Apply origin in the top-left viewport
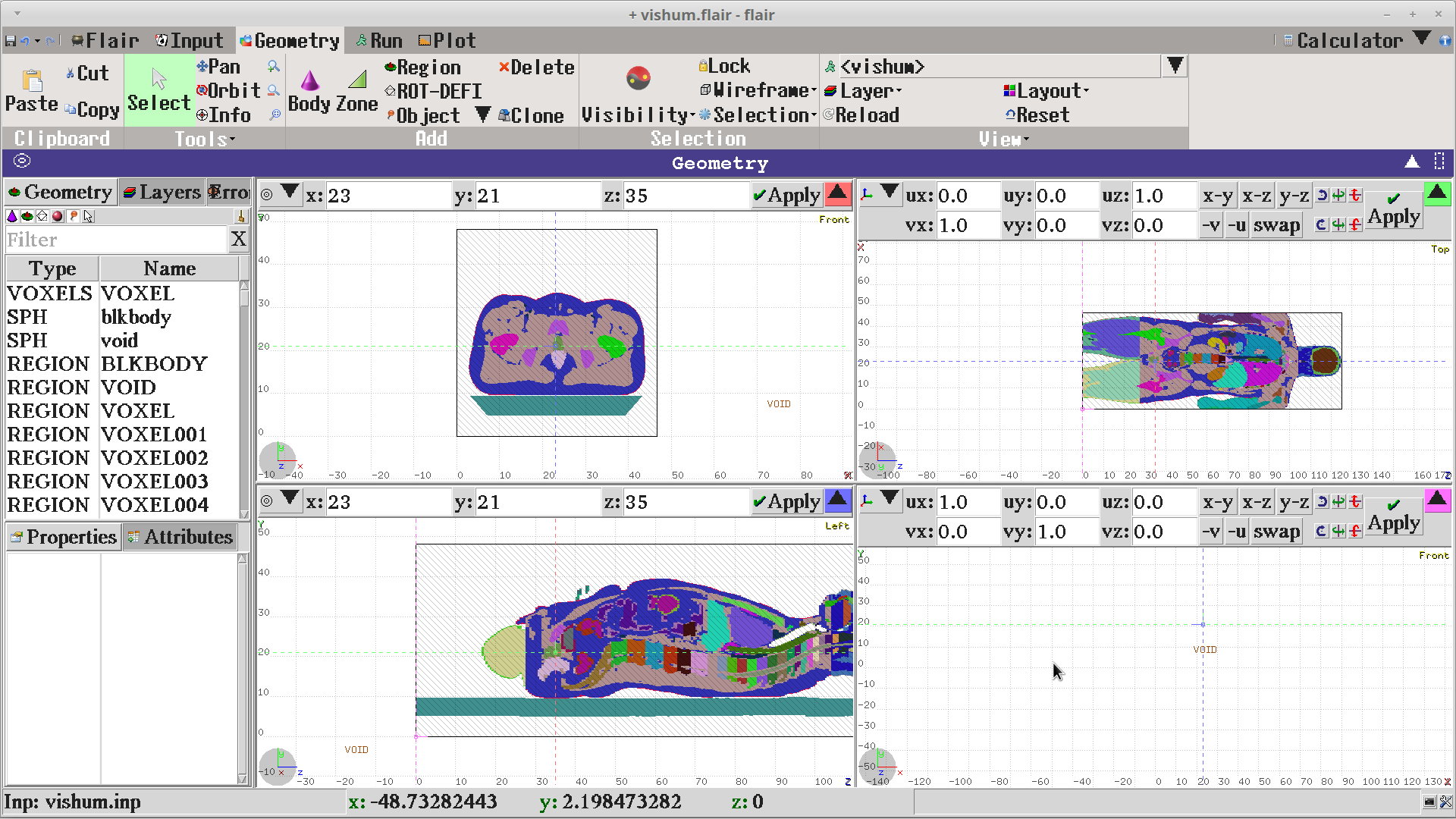Screen dimensions: 1456x819 click(786, 196)
